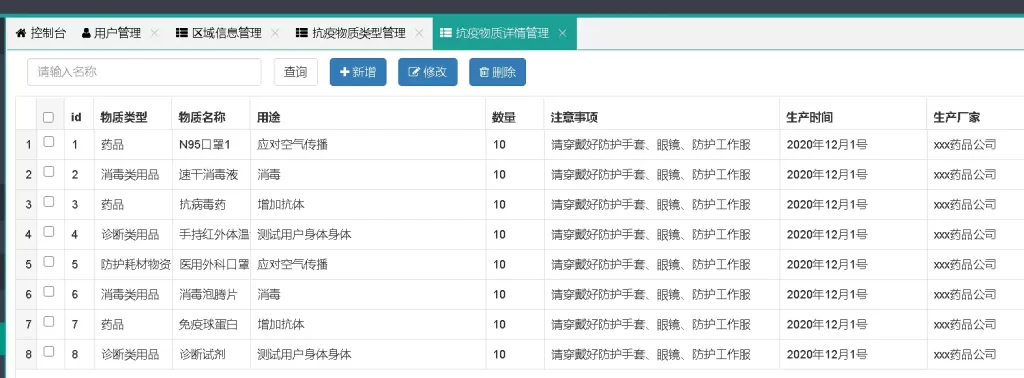Select the 抗病毒药 name cell
The height and width of the screenshot is (378, 1024).
click(211, 205)
